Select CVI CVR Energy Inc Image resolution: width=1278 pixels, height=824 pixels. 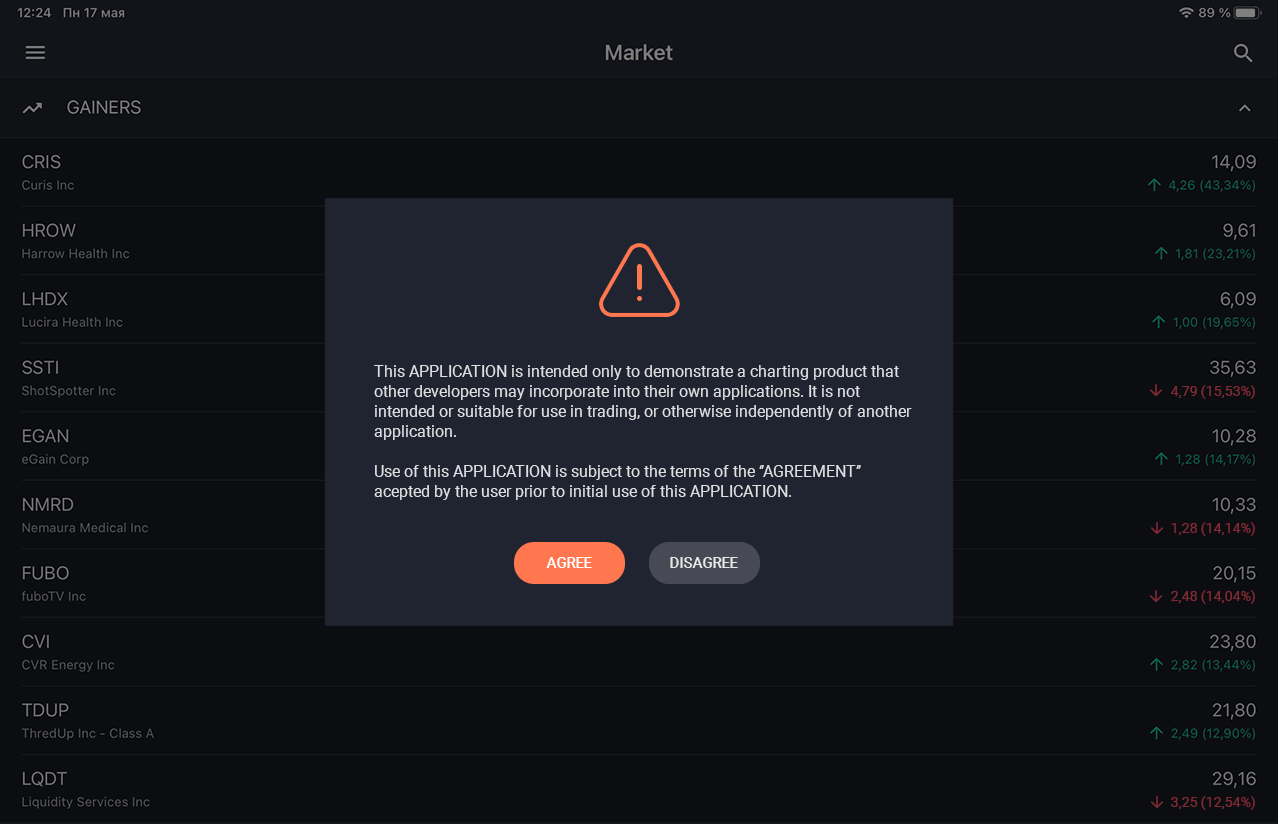639,652
